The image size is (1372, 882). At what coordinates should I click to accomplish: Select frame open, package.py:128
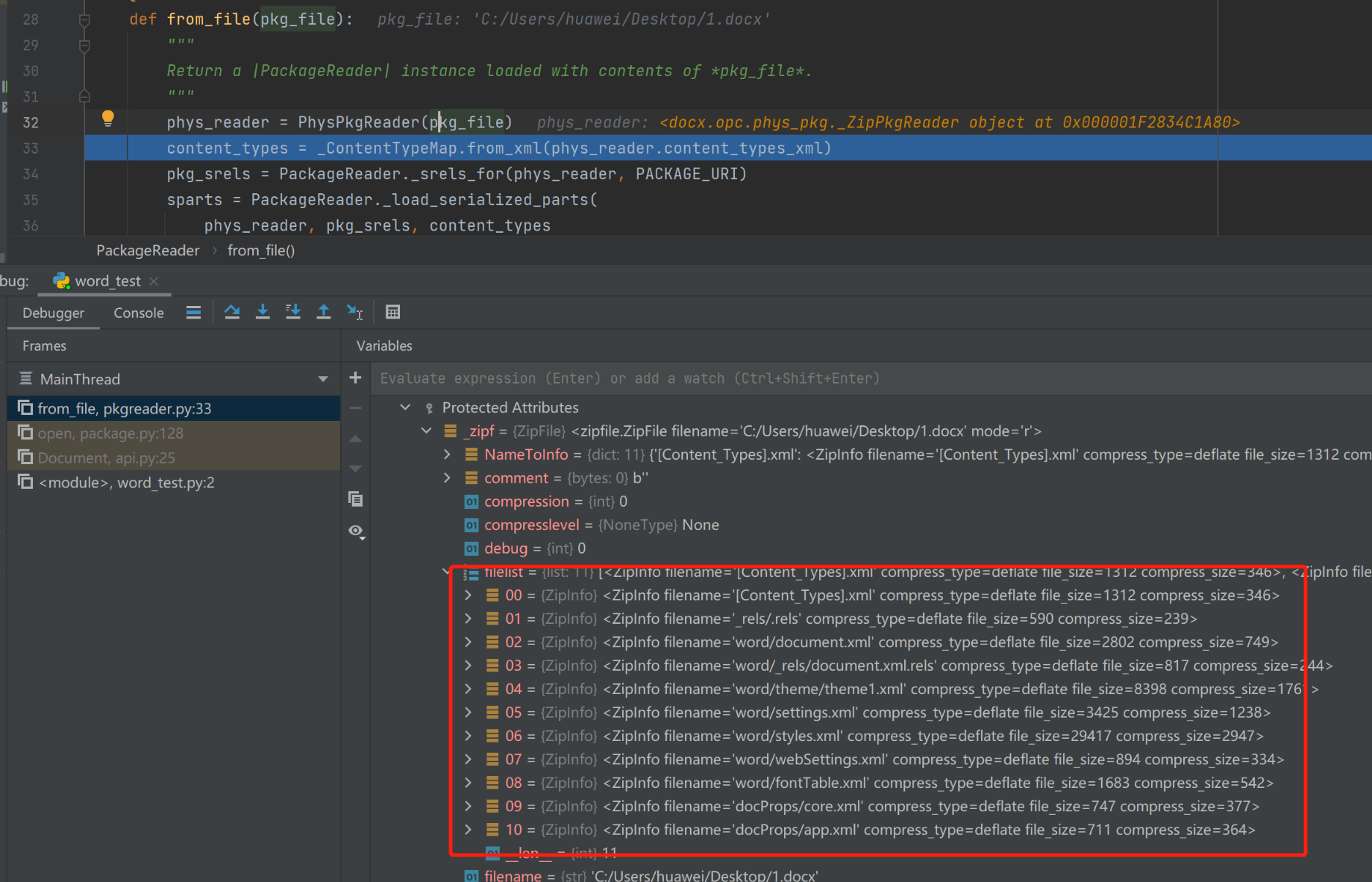174,433
